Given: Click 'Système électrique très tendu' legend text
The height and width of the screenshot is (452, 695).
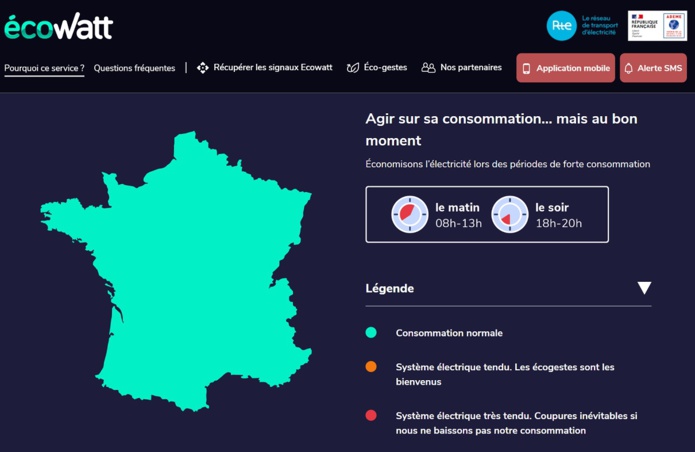Looking at the screenshot, I should 516,423.
